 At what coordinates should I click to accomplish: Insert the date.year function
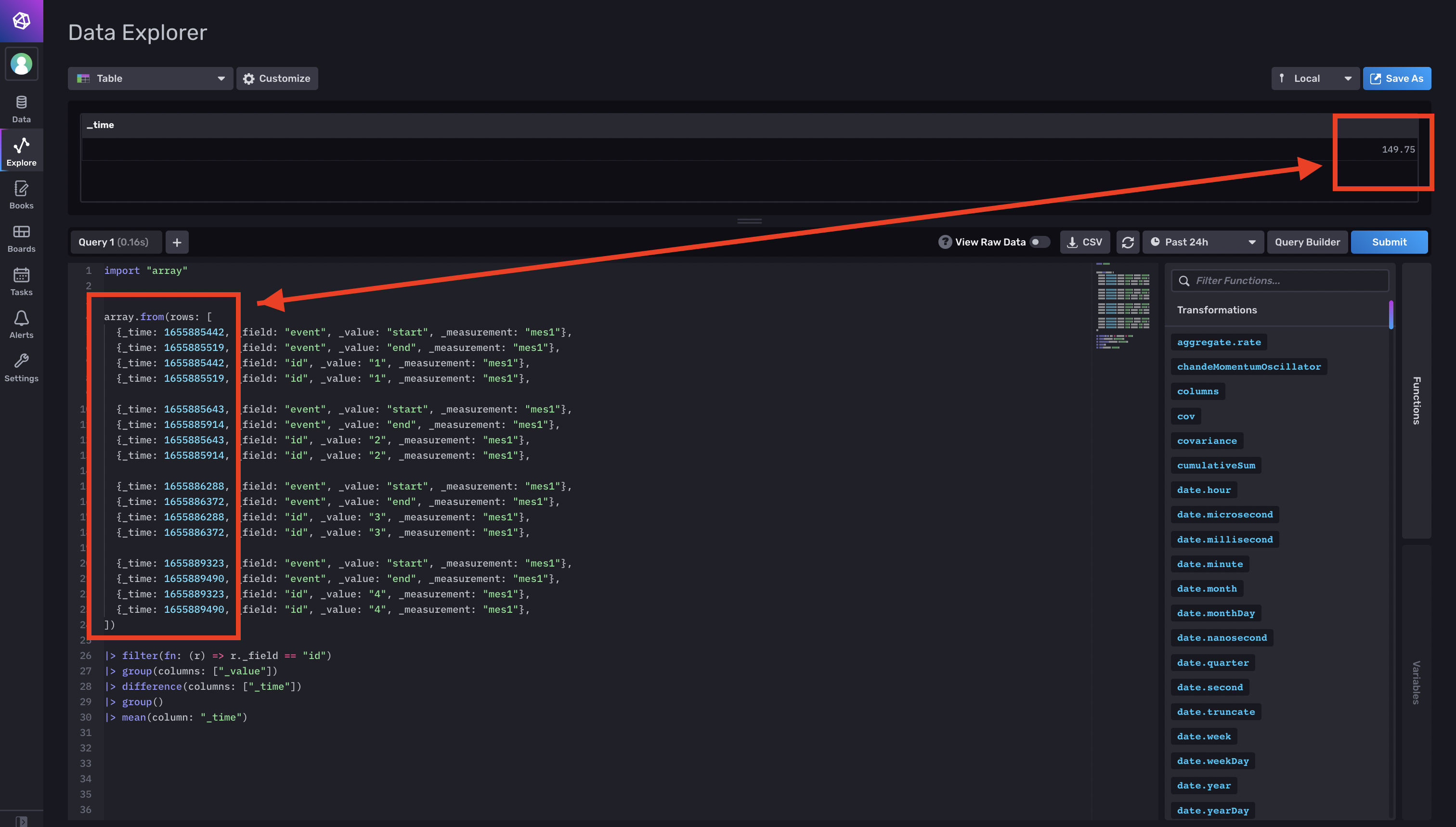(x=1204, y=786)
